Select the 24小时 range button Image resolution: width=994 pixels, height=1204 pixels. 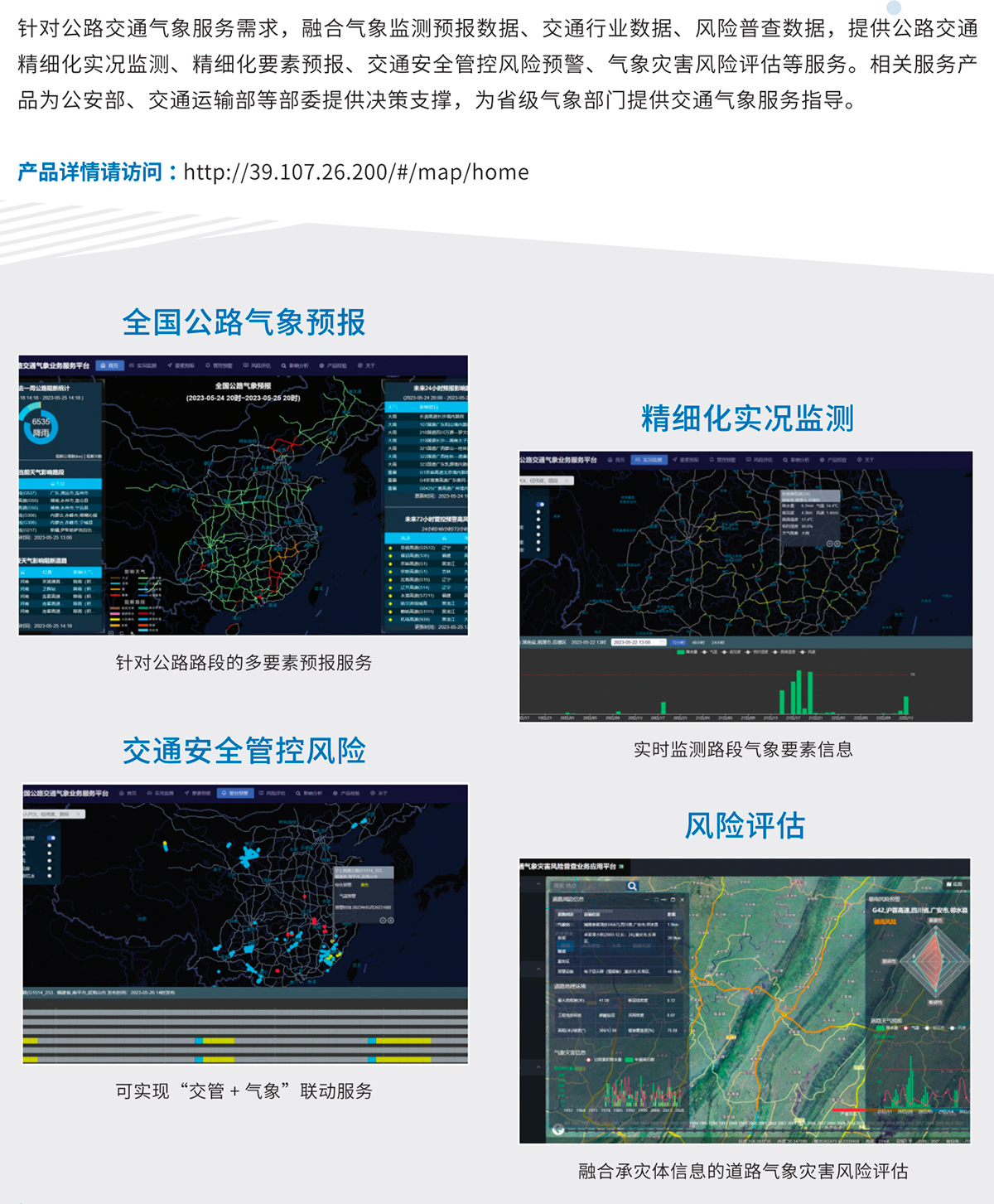pyautogui.click(x=718, y=642)
